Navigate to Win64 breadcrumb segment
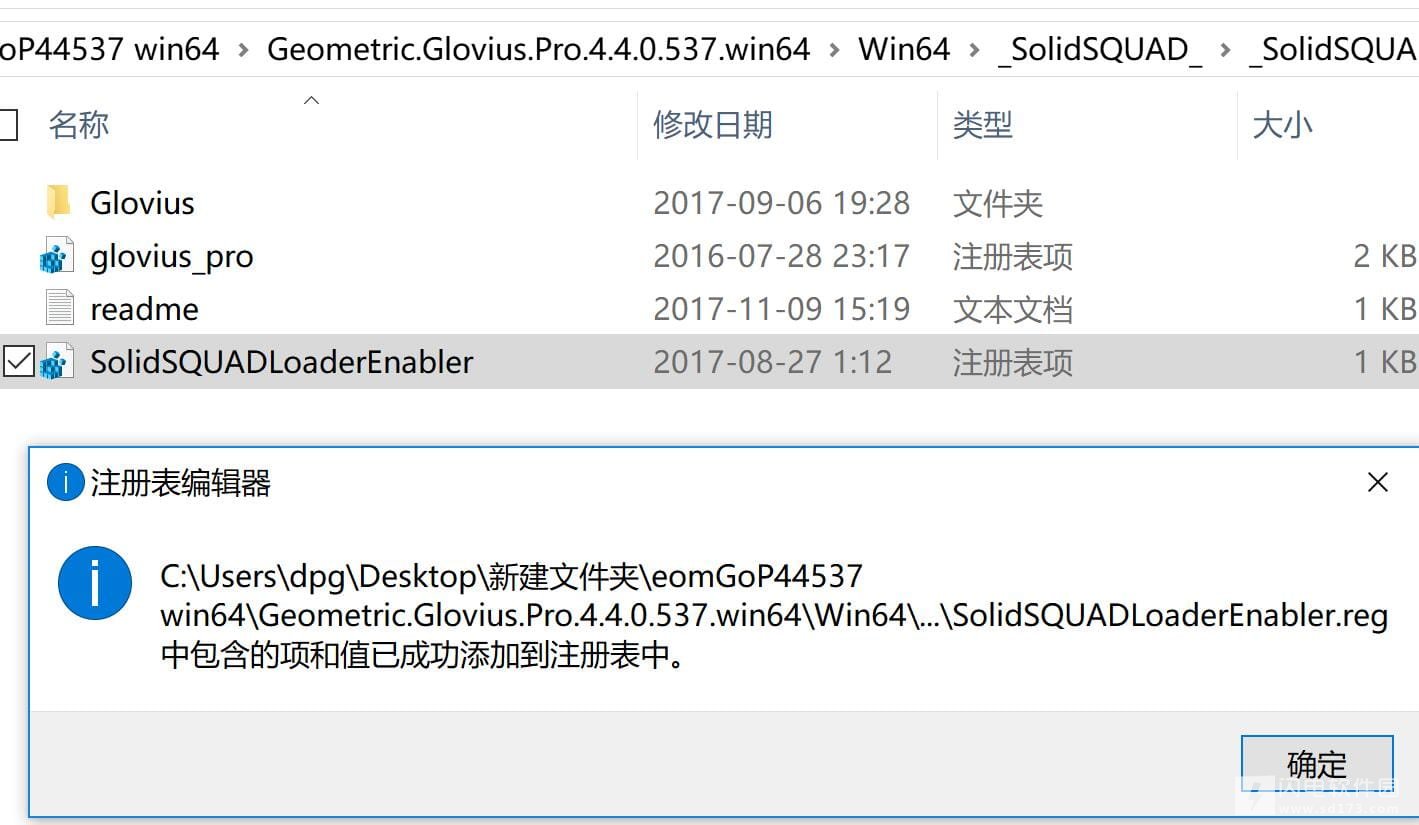Screen dimensions: 1419x825 904,49
